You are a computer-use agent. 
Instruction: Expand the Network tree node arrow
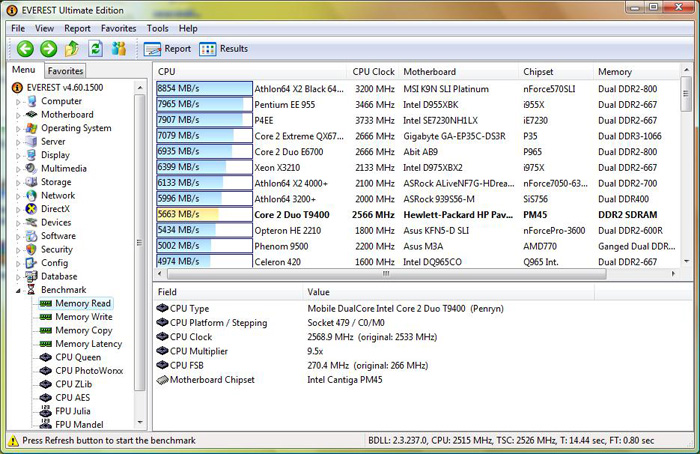pos(18,196)
